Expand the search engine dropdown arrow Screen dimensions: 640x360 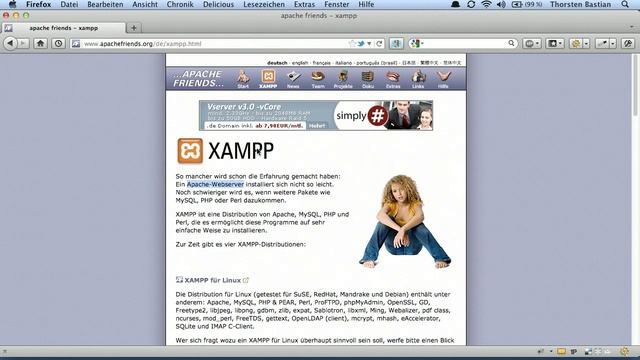(x=422, y=44)
